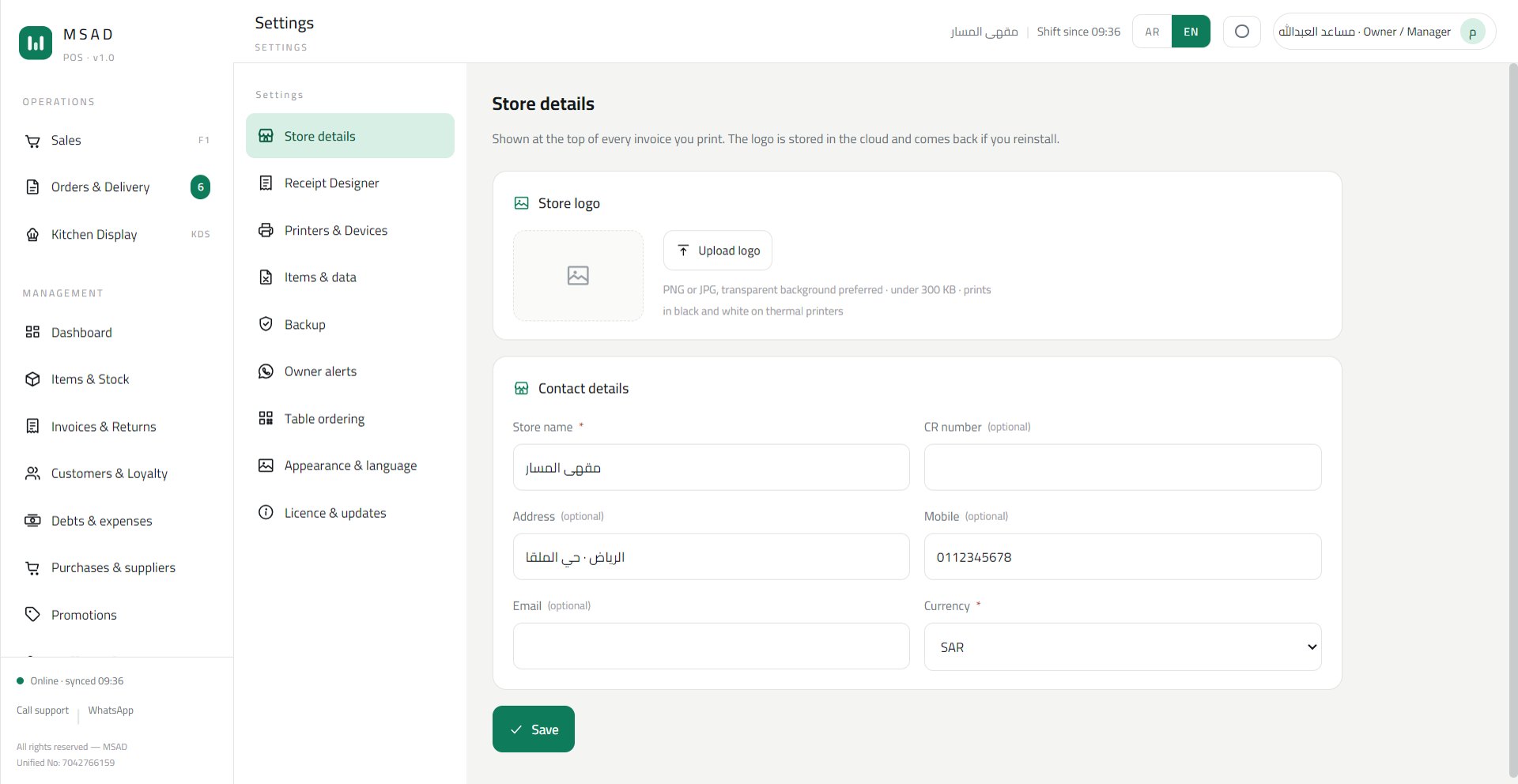Open Sales via cart icon
This screenshot has width=1518, height=784.
32,141
